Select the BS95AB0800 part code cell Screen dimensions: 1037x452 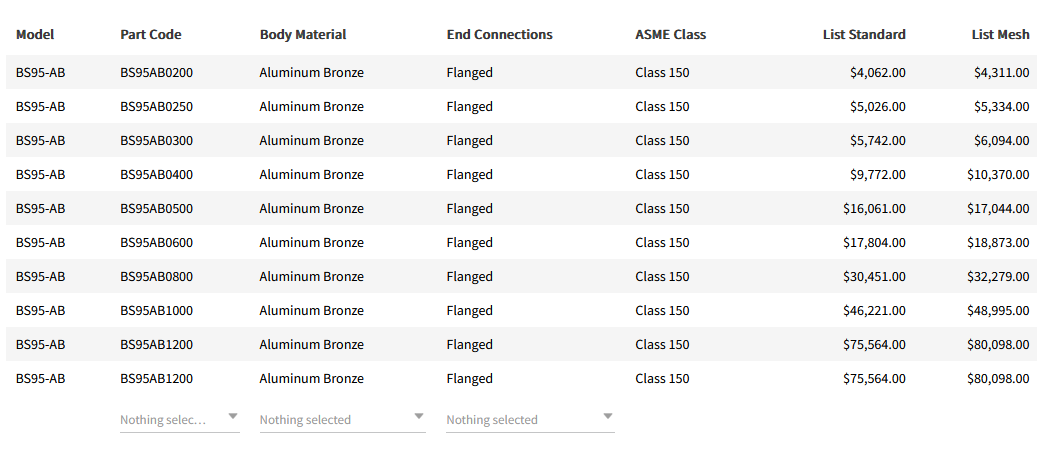coord(157,276)
